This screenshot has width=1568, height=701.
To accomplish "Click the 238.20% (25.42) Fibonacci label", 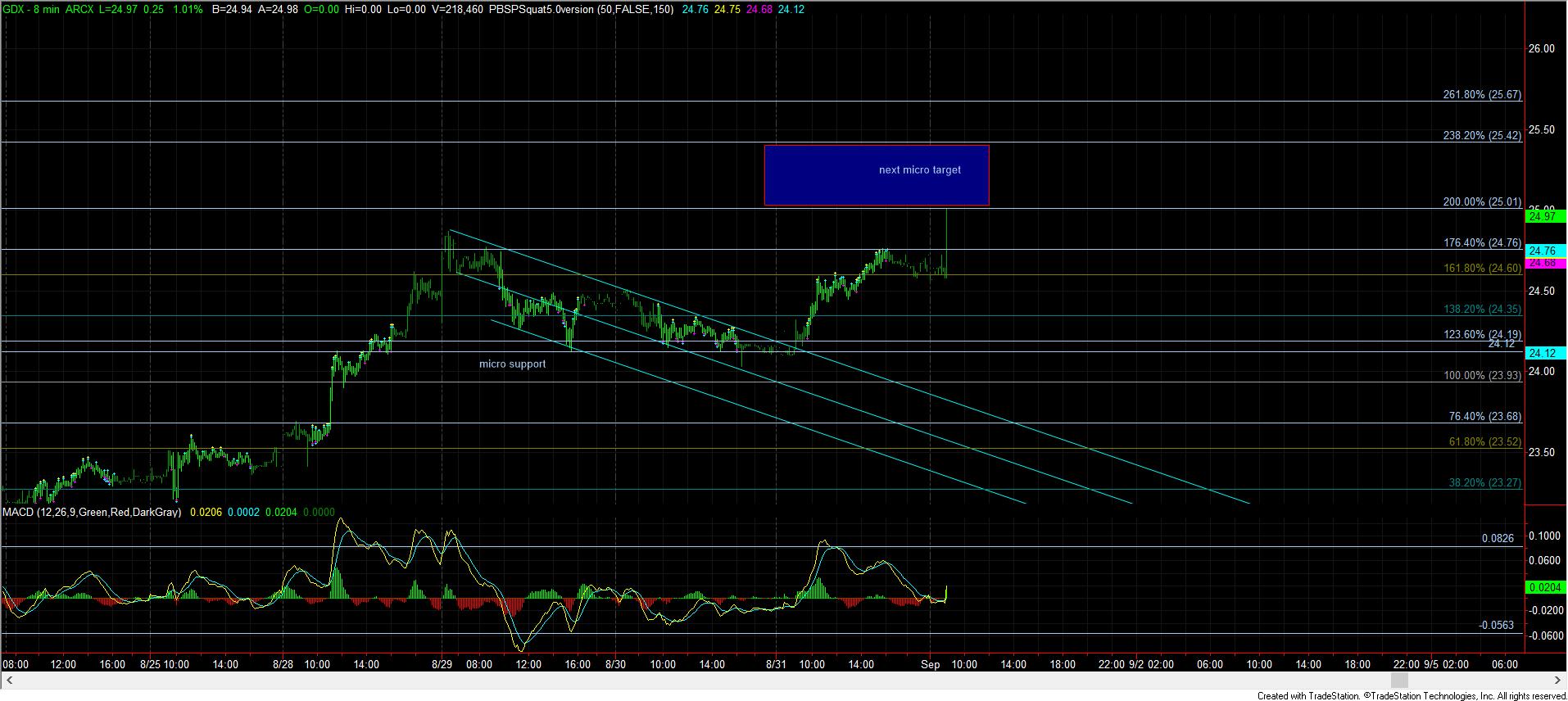I will coord(1481,136).
